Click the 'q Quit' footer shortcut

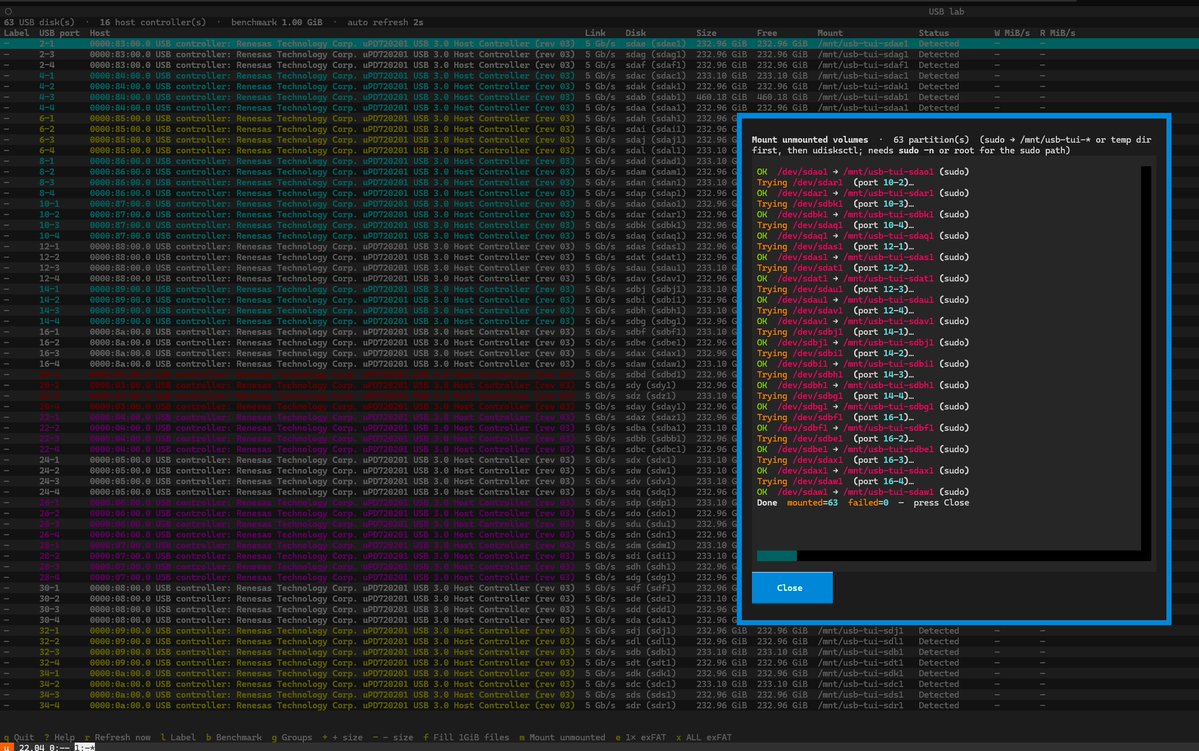point(19,737)
